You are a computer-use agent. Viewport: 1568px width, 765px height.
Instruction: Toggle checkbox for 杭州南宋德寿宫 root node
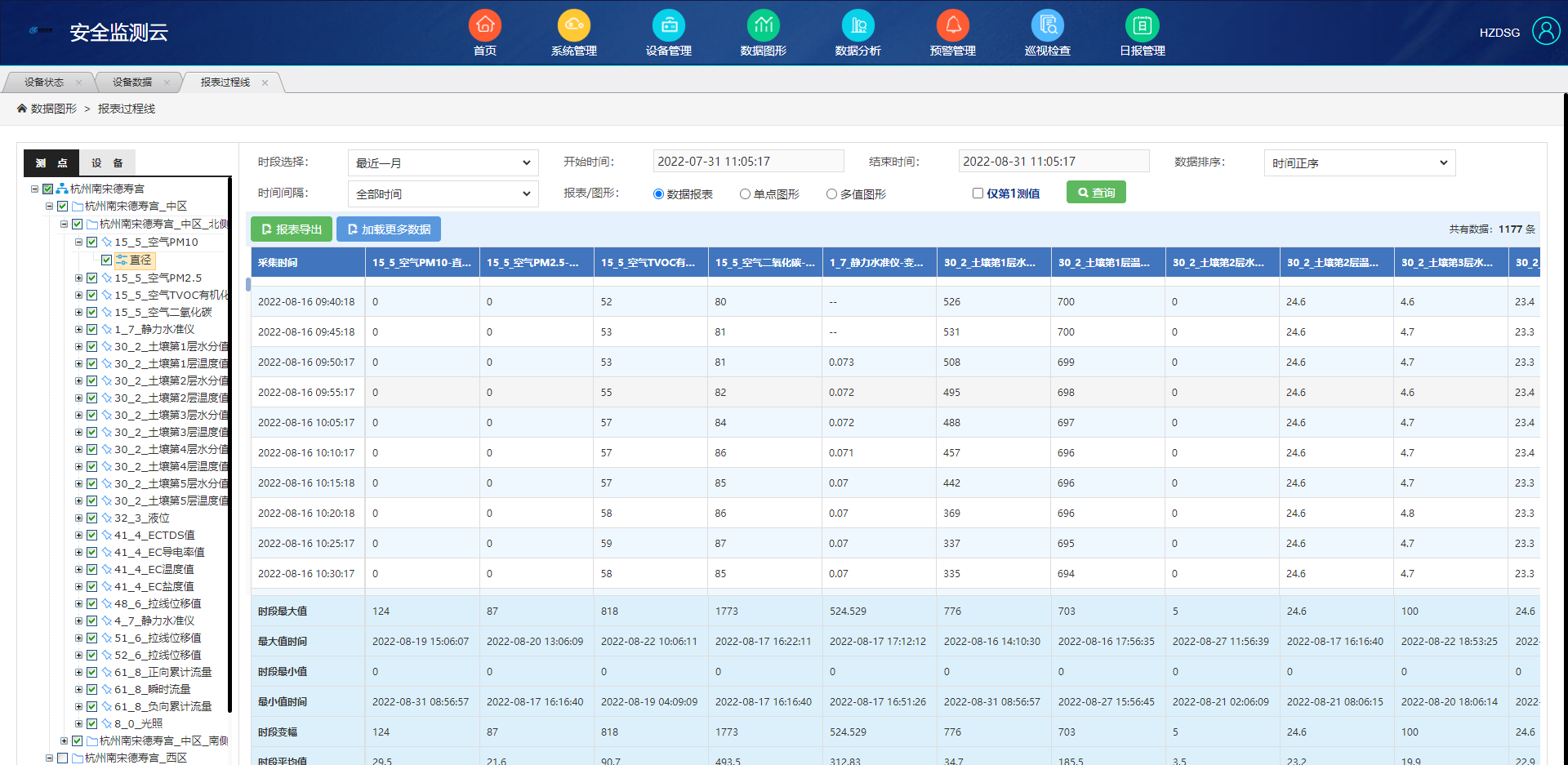pos(47,189)
